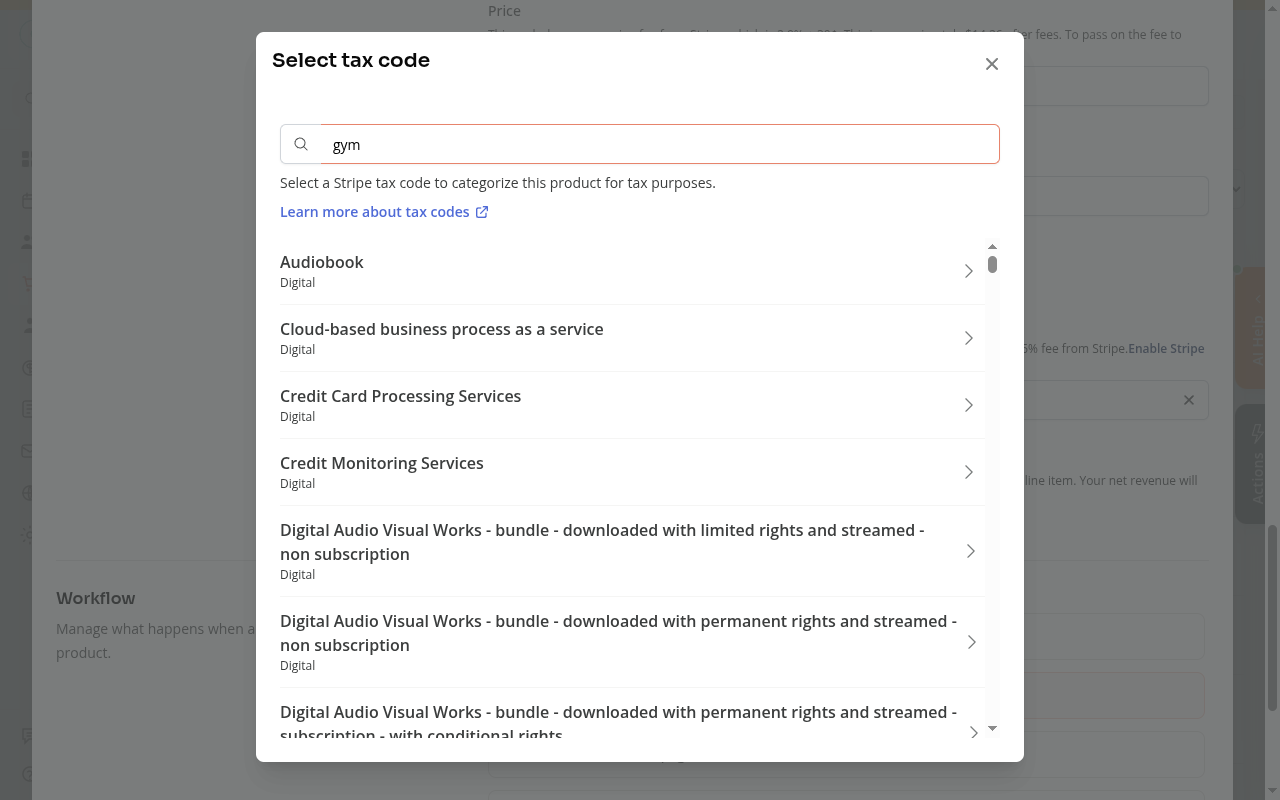Click external link icon beside Learn more

(482, 212)
